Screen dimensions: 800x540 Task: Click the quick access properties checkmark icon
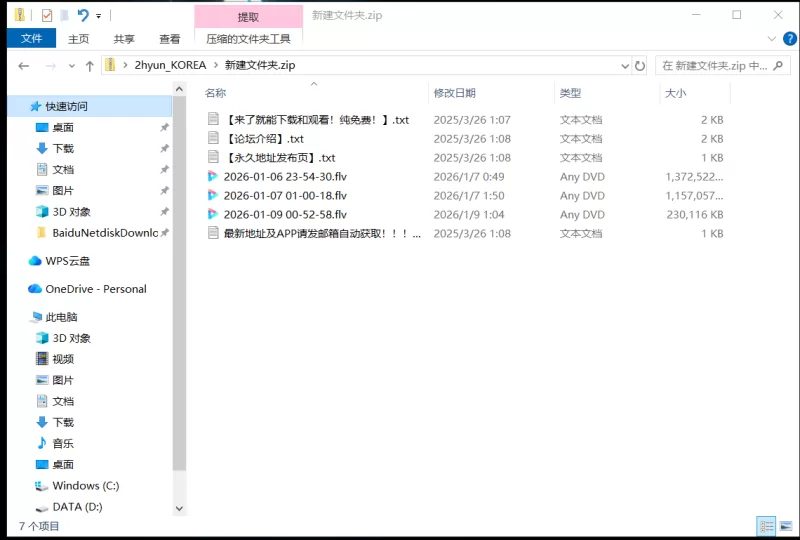(x=47, y=16)
